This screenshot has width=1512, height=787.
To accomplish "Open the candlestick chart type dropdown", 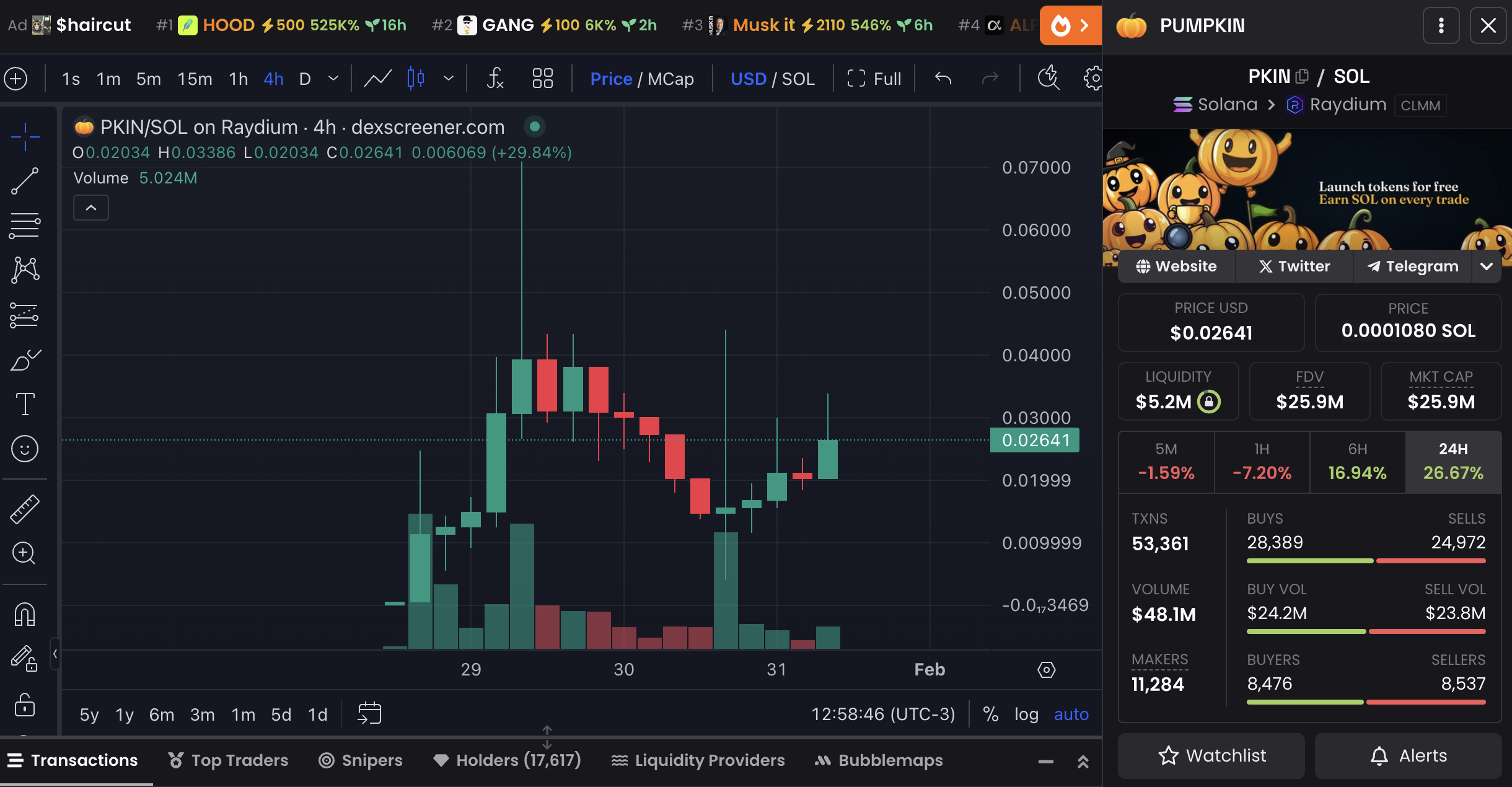I will point(449,79).
